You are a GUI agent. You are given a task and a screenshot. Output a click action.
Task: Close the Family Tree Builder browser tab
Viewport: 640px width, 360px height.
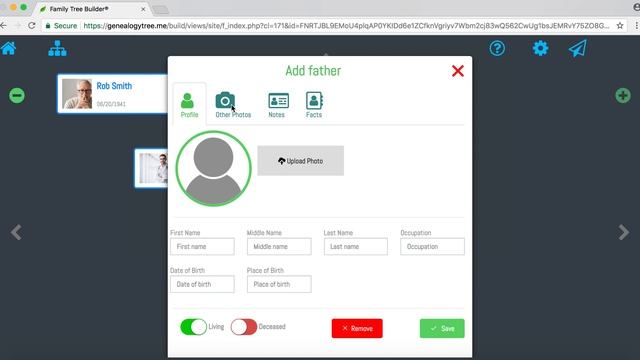click(143, 9)
